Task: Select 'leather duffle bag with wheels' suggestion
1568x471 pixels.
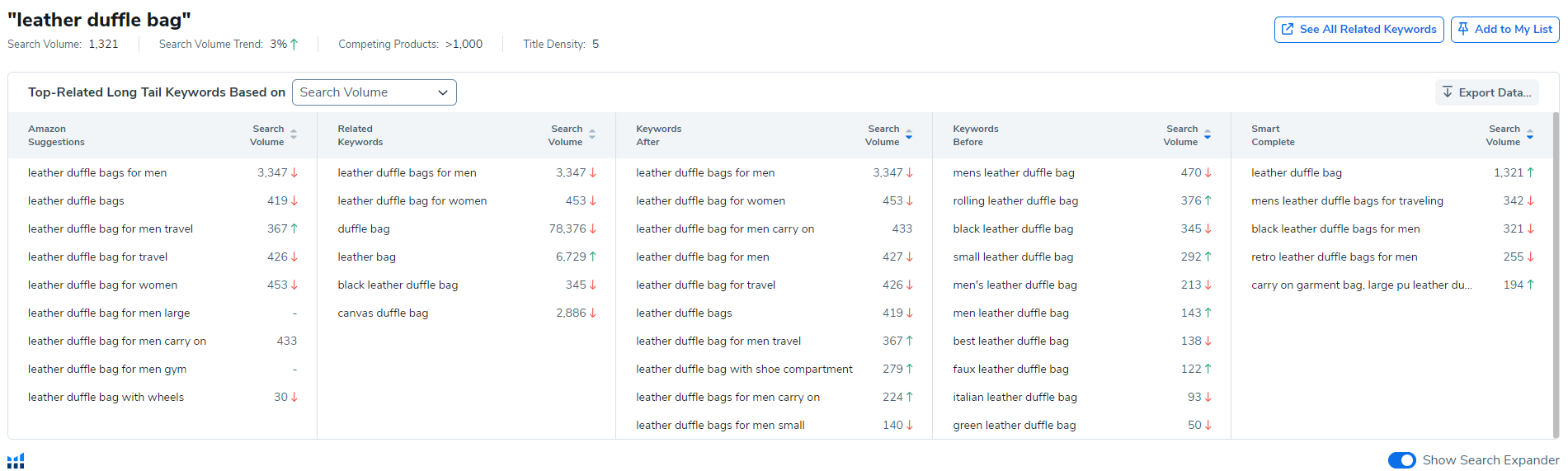Action: [x=106, y=398]
